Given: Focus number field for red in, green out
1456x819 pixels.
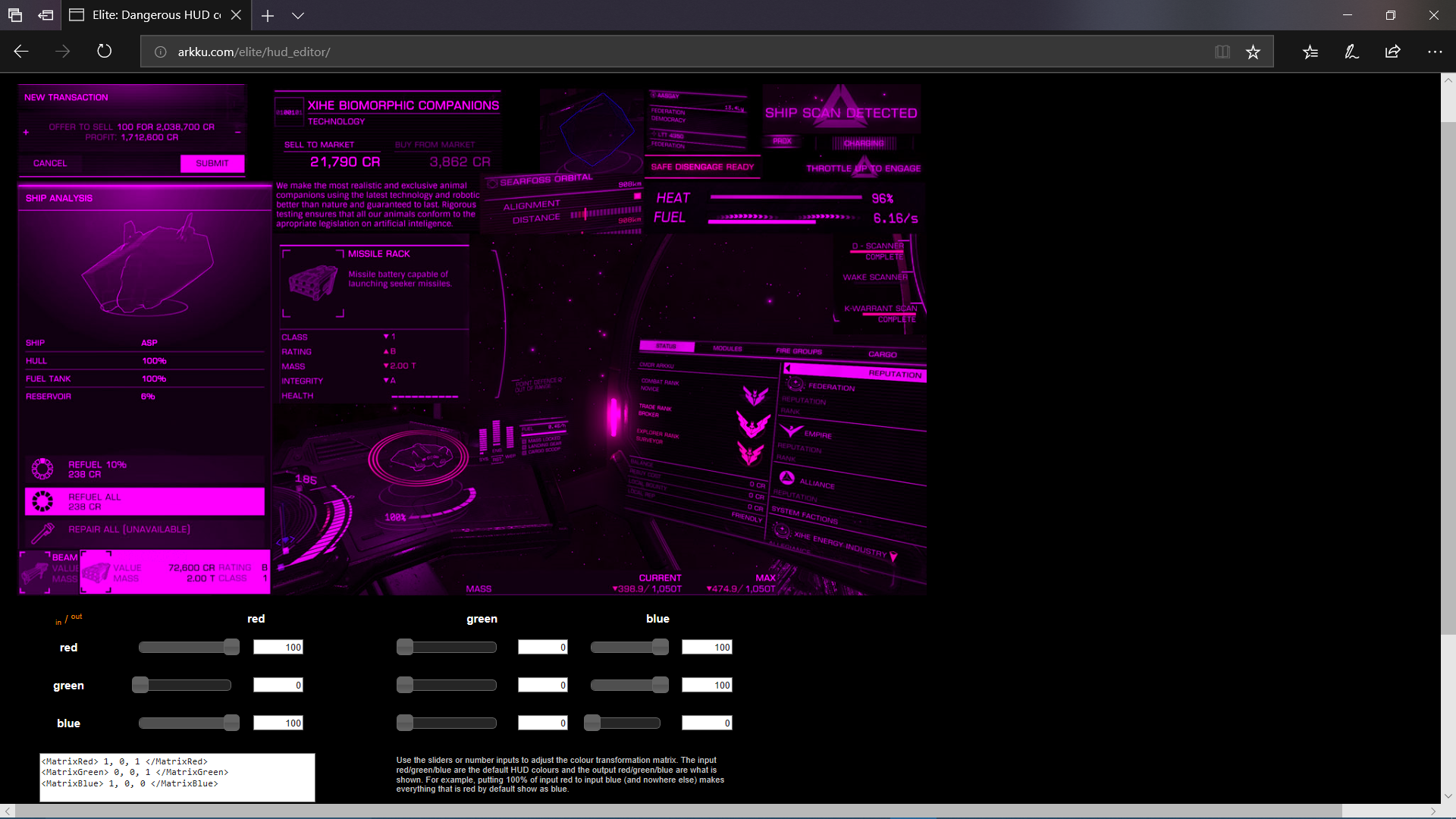Looking at the screenshot, I should pos(543,647).
